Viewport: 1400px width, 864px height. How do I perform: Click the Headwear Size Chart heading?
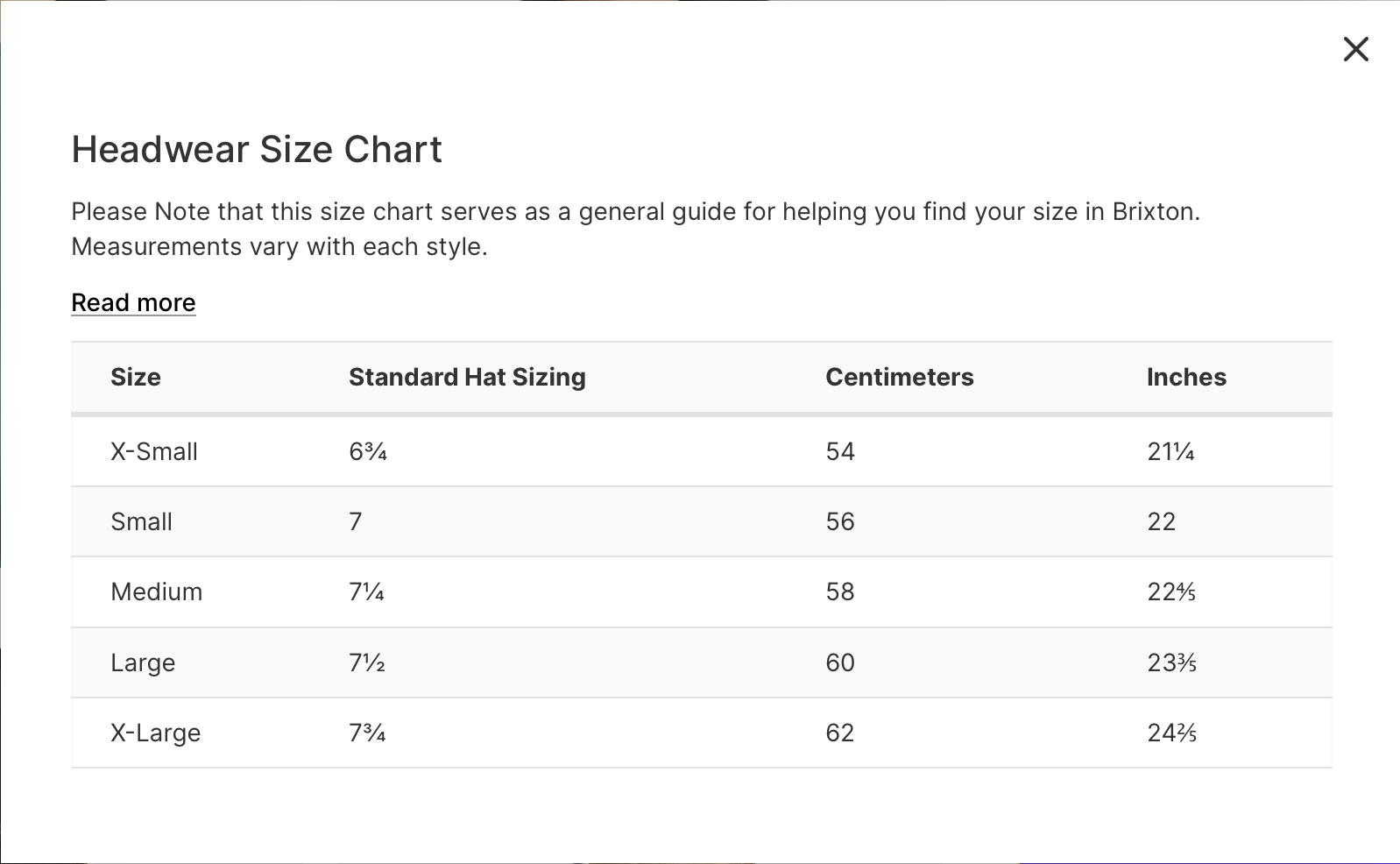pyautogui.click(x=257, y=149)
